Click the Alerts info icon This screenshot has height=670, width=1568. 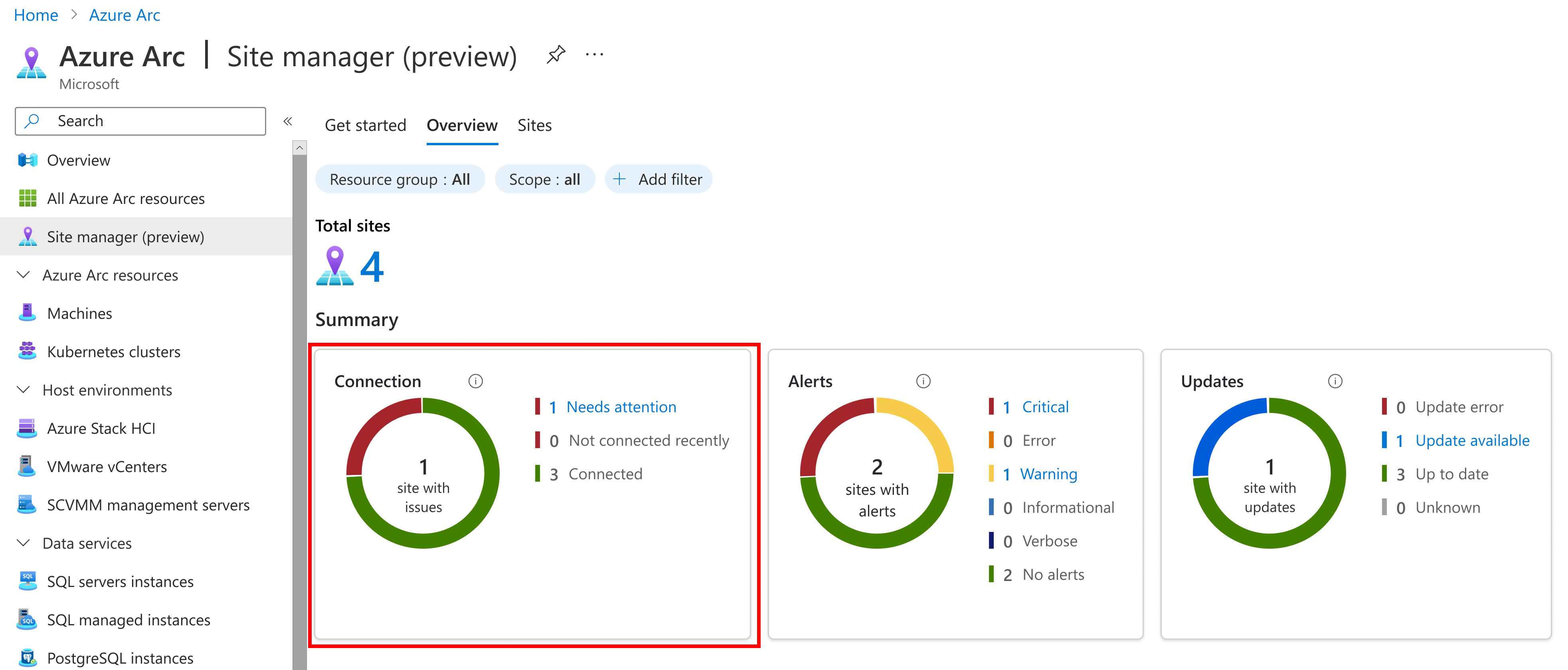tap(923, 381)
